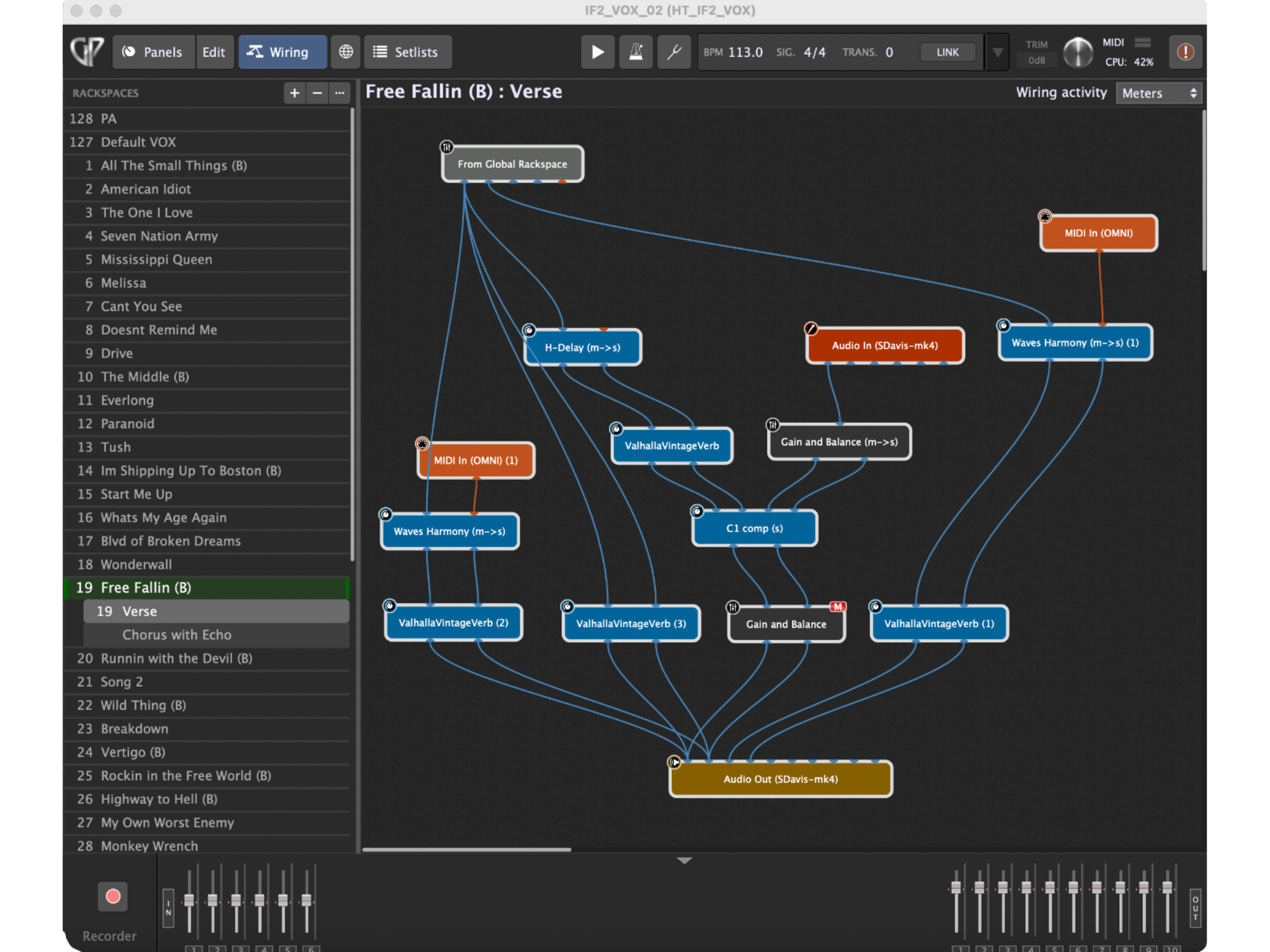Select the Verse variation
Screen dimensions: 1270x952
point(216,611)
